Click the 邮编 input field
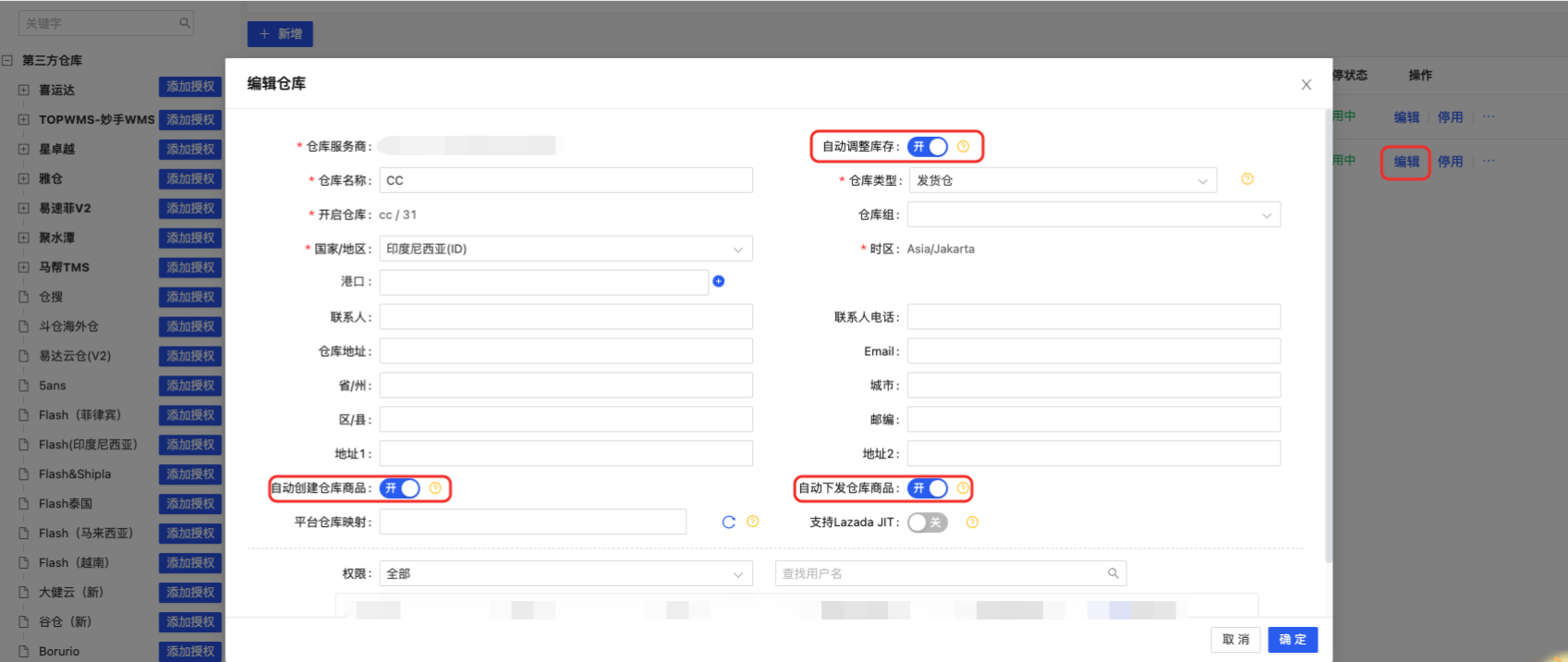Viewport: 1568px width, 662px height. [1094, 420]
